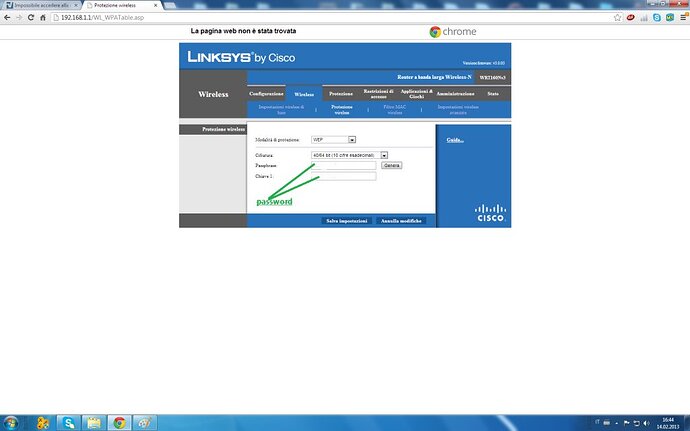
Task: Click Salva impostazioni to save settings
Action: [347, 220]
